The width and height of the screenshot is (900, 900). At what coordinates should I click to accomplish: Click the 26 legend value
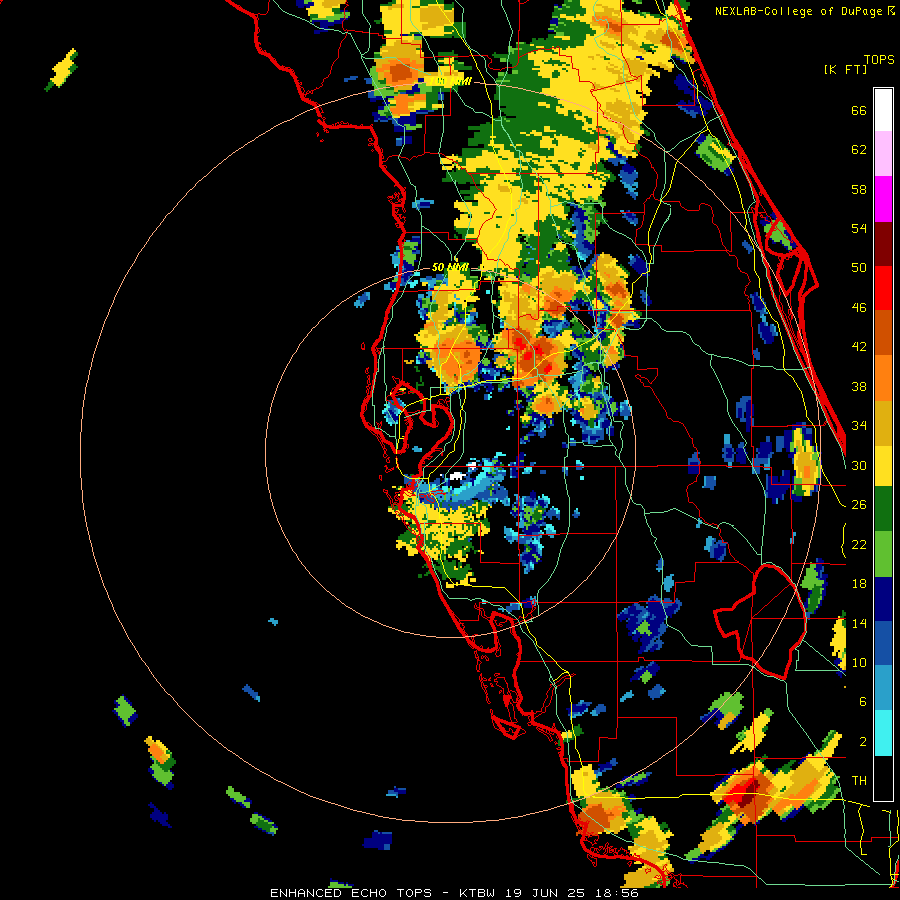[859, 505]
